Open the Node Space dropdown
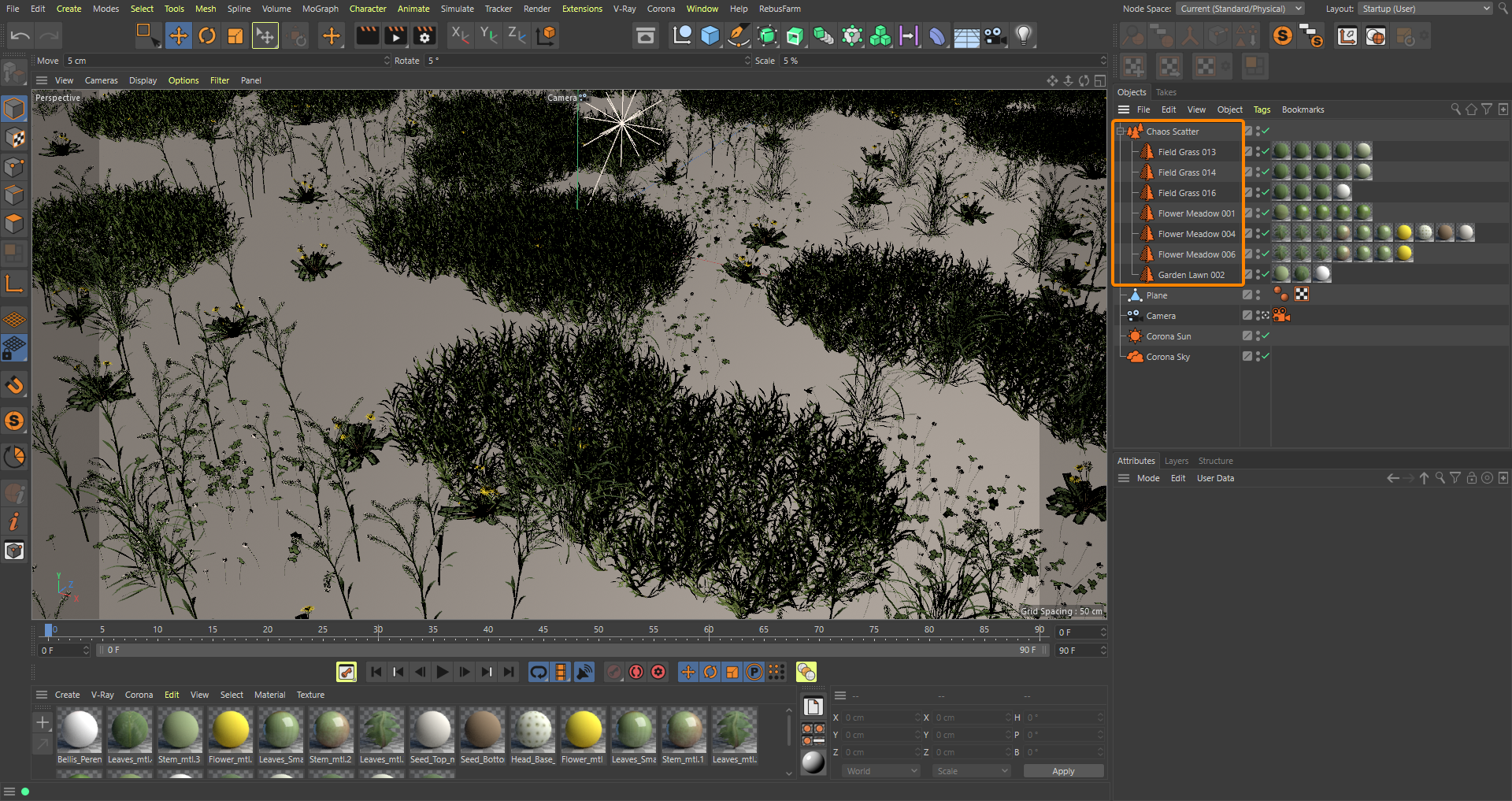This screenshot has width=1512, height=801. pyautogui.click(x=1240, y=9)
